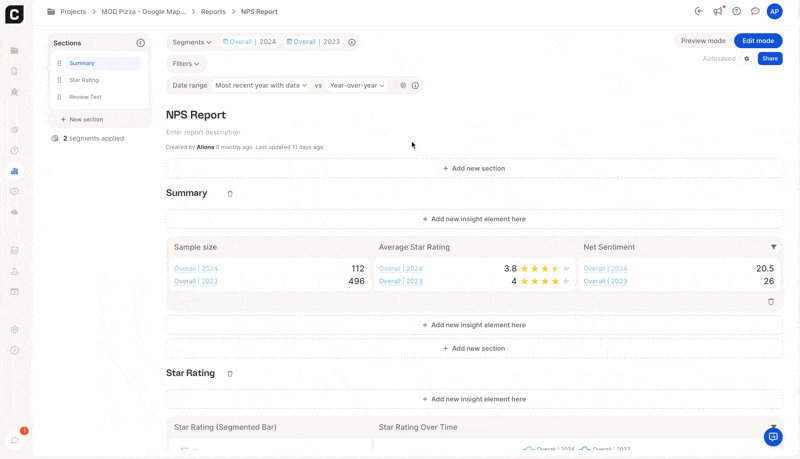Open the AP user avatar menu
Screen dimensions: 800x459
pyautogui.click(x=774, y=11)
